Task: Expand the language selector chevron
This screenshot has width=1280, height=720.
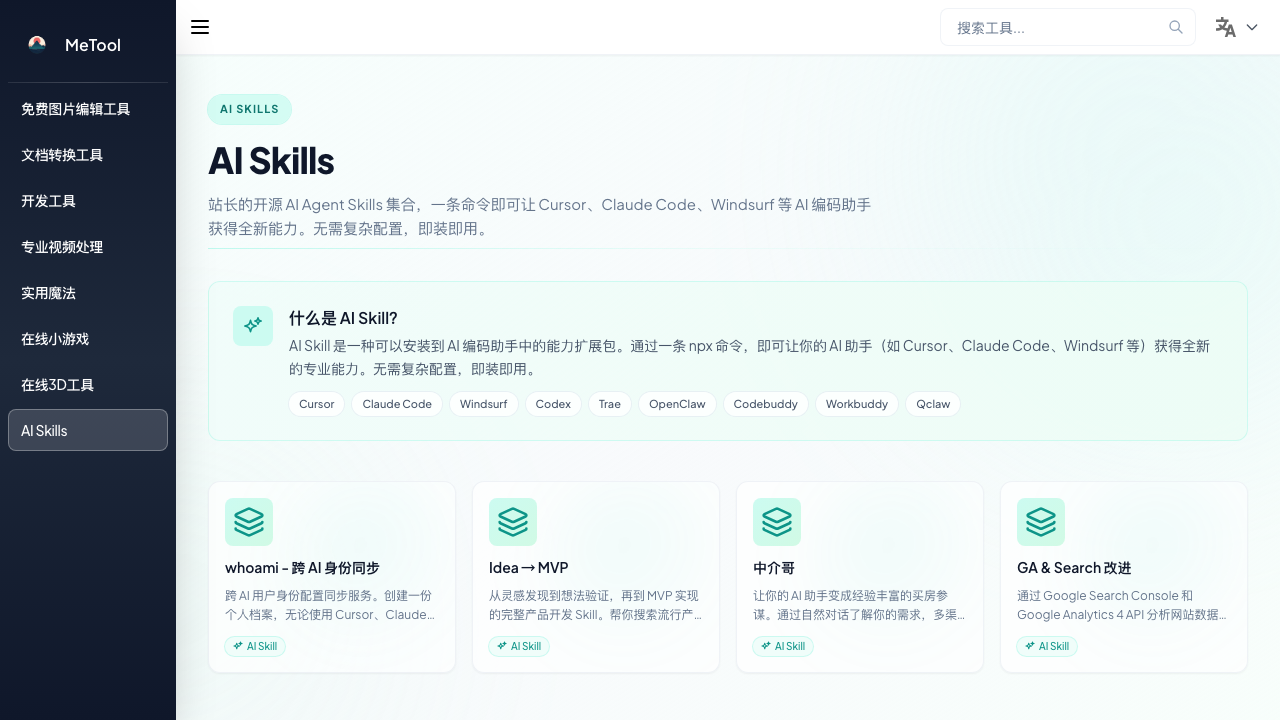Action: [x=1252, y=27]
